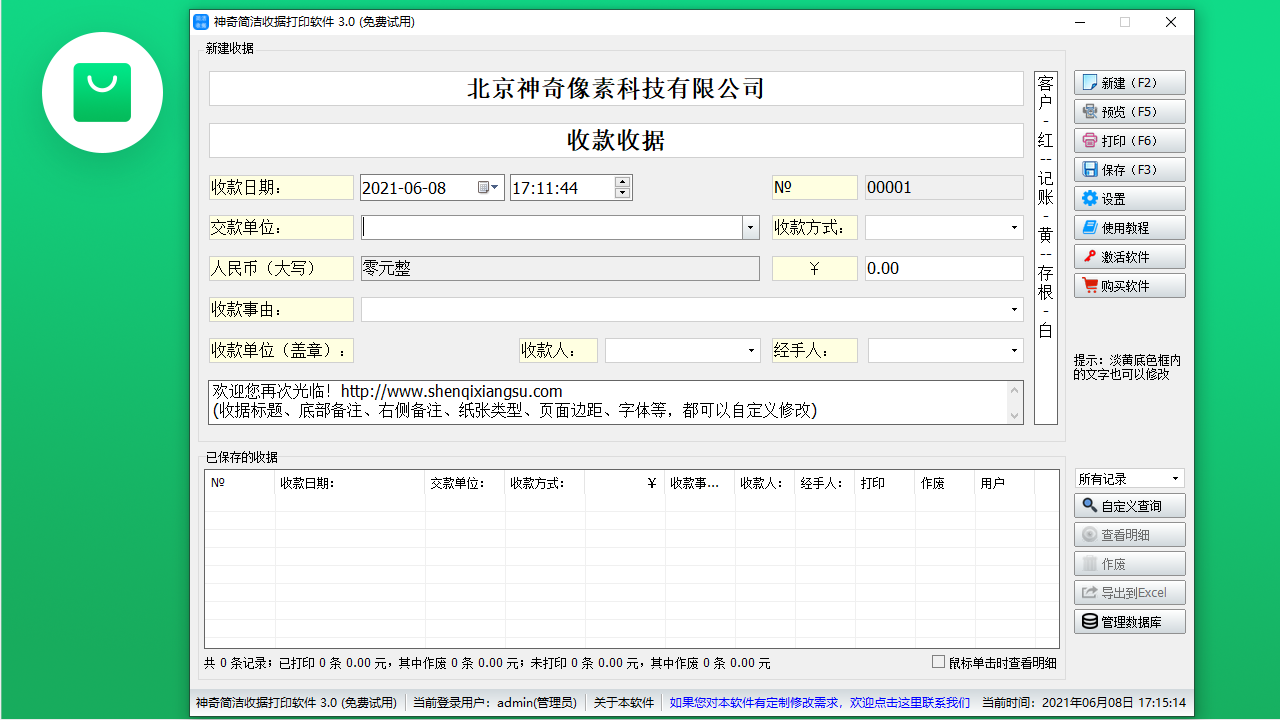This screenshot has height=720, width=1280.
Task: Sort by 打印 column header
Action: pos(885,483)
